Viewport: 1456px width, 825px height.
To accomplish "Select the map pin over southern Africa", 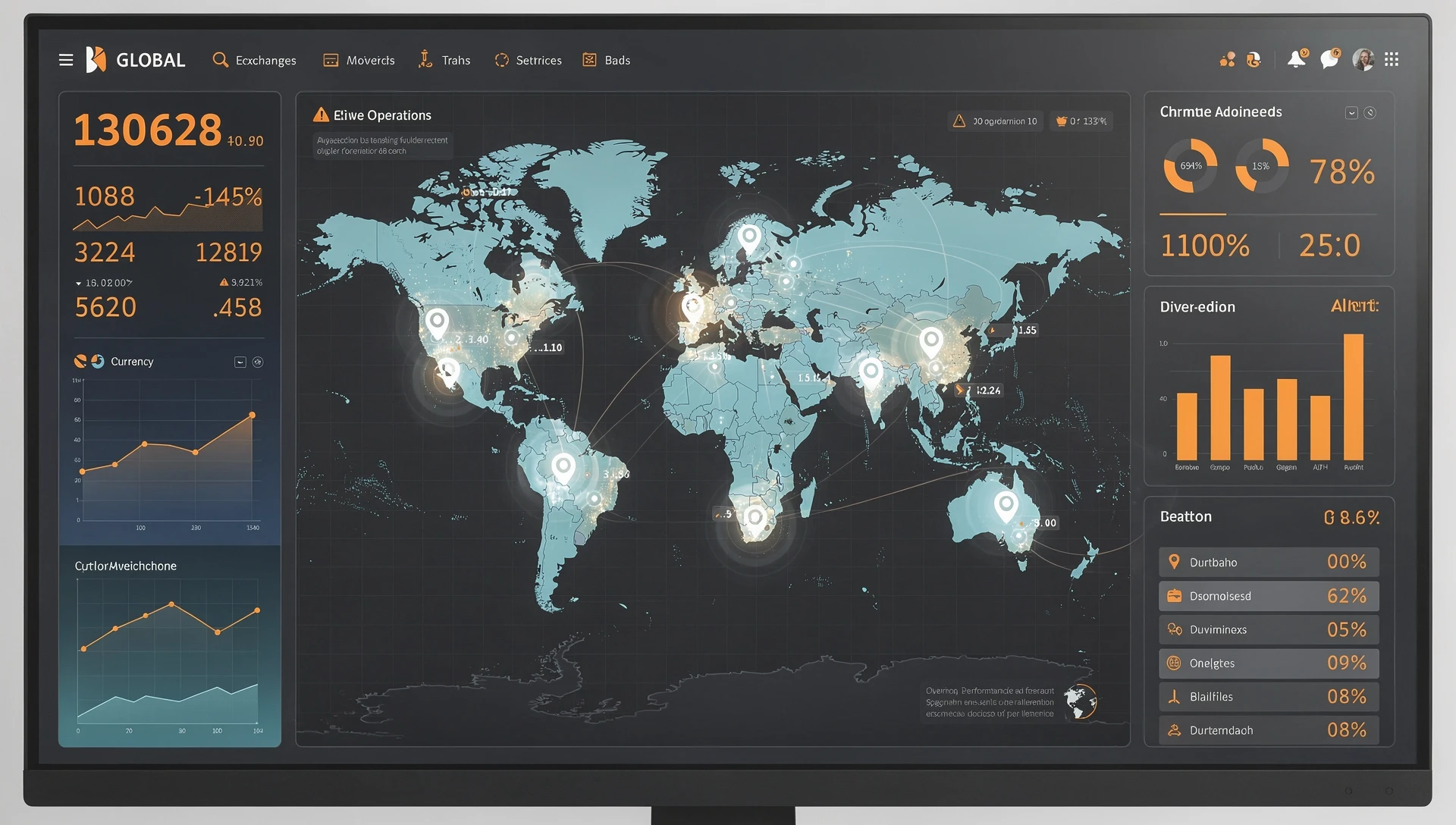I will click(755, 520).
